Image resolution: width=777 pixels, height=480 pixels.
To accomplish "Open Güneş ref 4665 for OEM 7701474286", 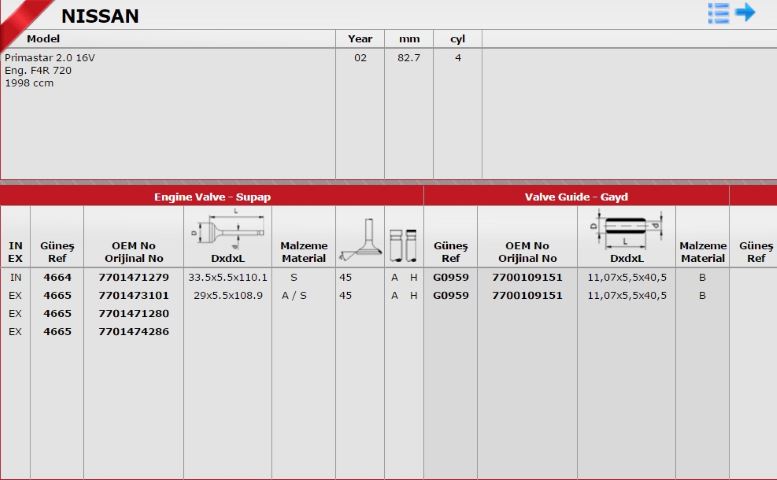I will [x=57, y=331].
